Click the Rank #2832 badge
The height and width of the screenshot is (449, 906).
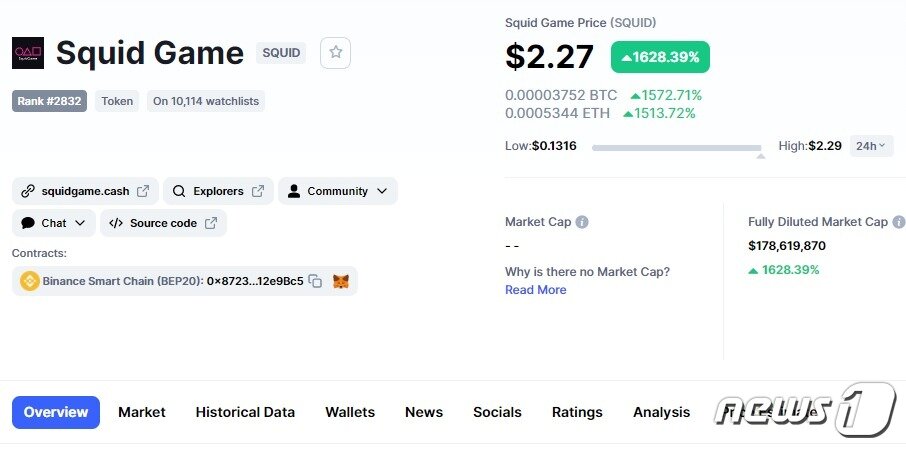pyautogui.click(x=49, y=101)
